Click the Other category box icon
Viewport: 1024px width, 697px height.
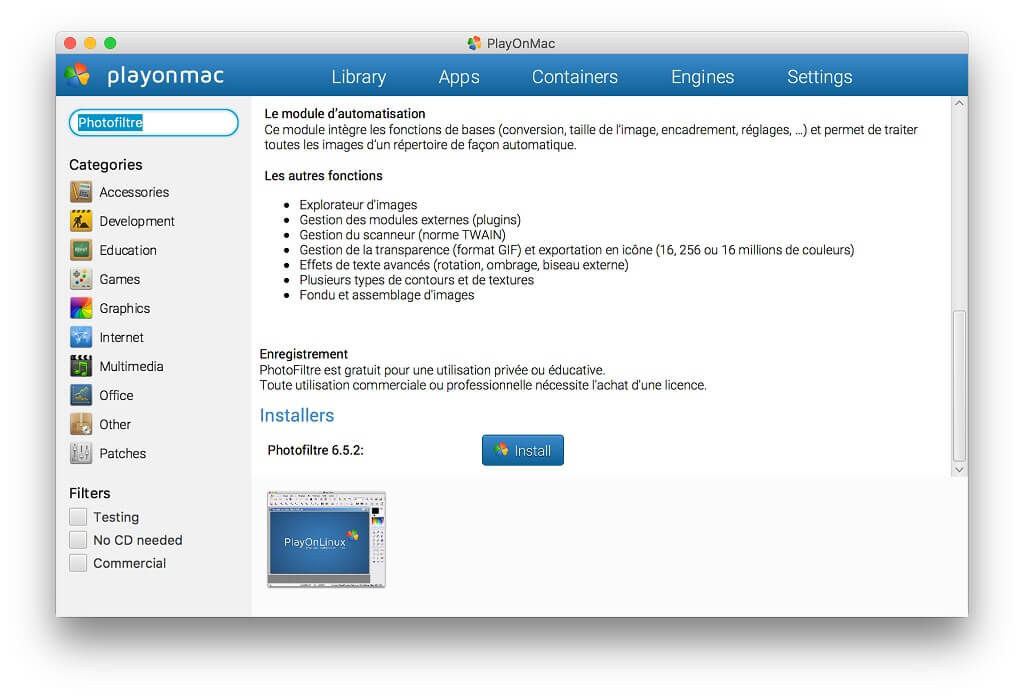(x=81, y=425)
